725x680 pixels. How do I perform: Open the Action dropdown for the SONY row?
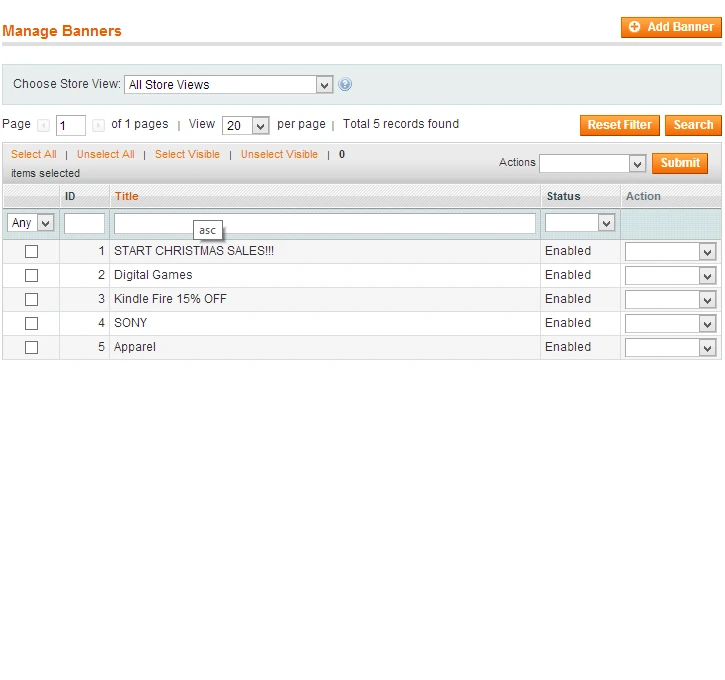[670, 323]
